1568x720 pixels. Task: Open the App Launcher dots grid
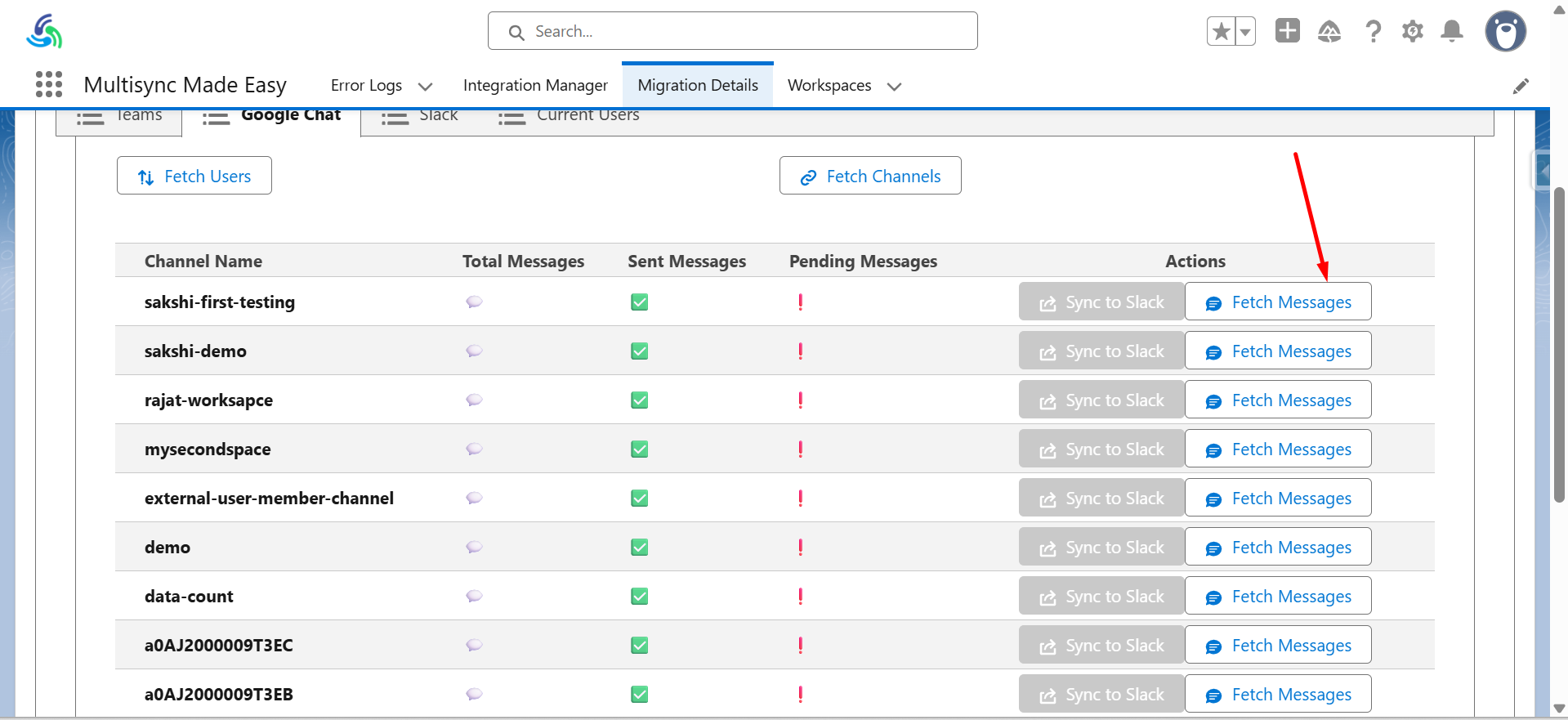coord(49,84)
